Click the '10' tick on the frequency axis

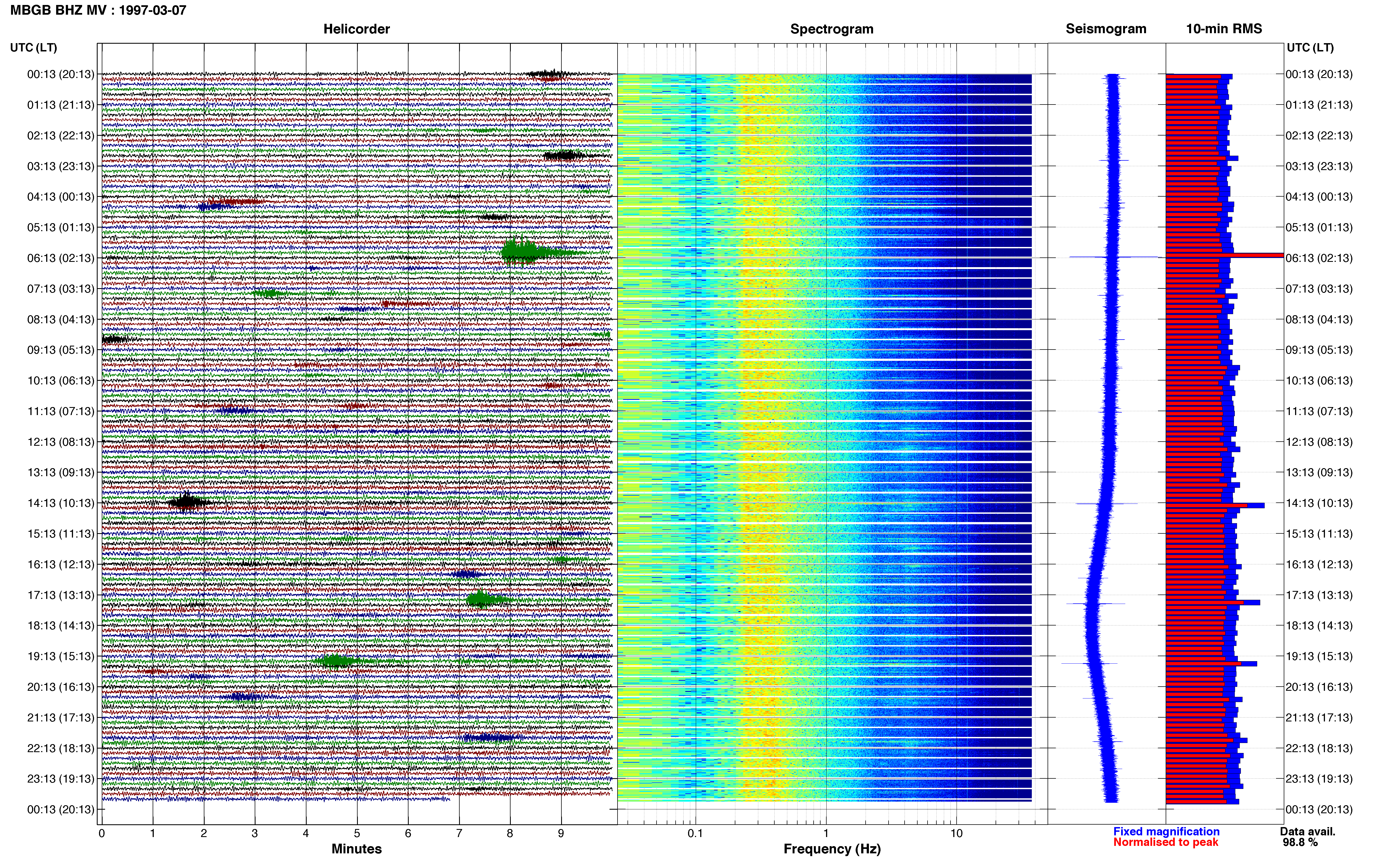956,833
